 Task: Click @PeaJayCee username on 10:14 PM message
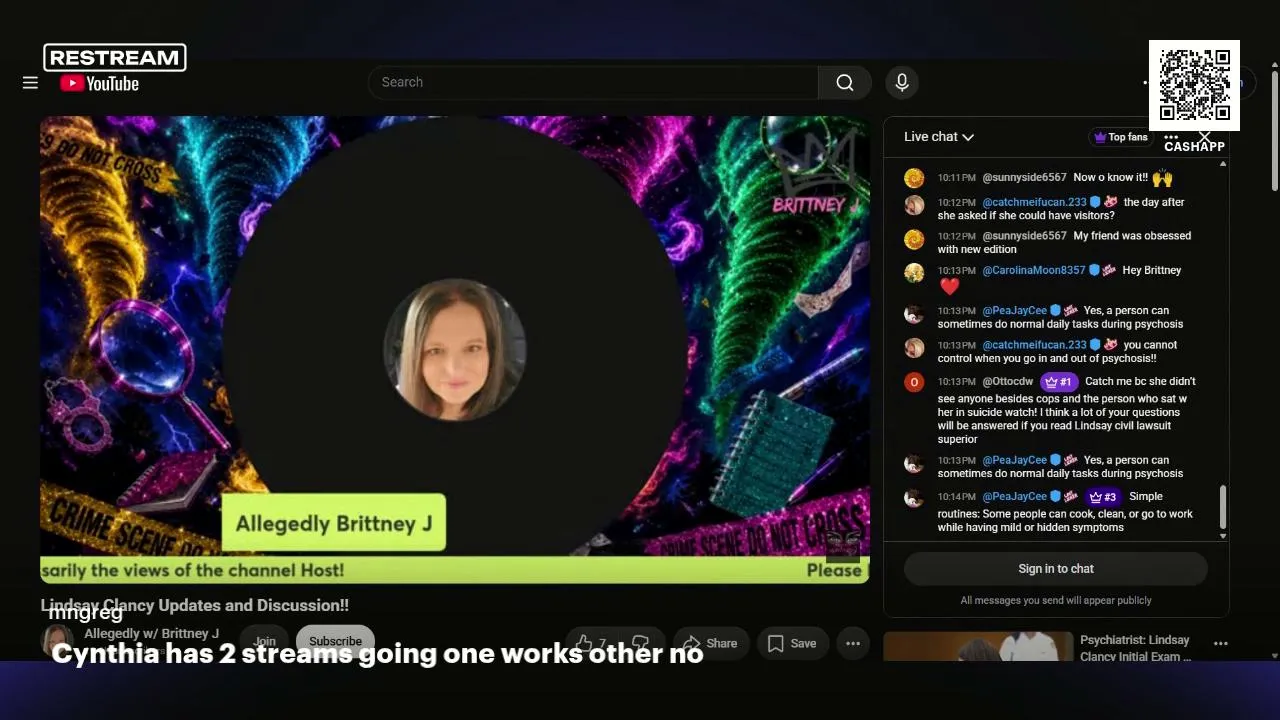[1014, 497]
